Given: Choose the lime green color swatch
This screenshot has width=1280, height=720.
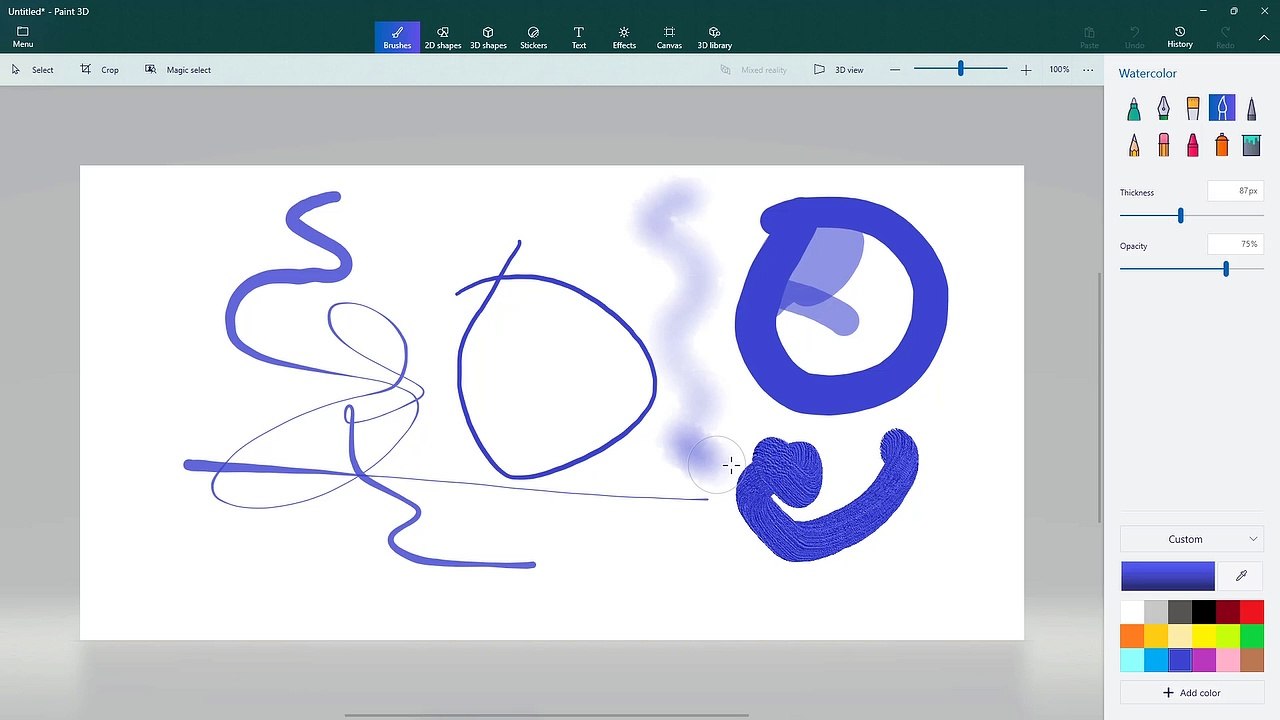Looking at the screenshot, I should [x=1228, y=636].
